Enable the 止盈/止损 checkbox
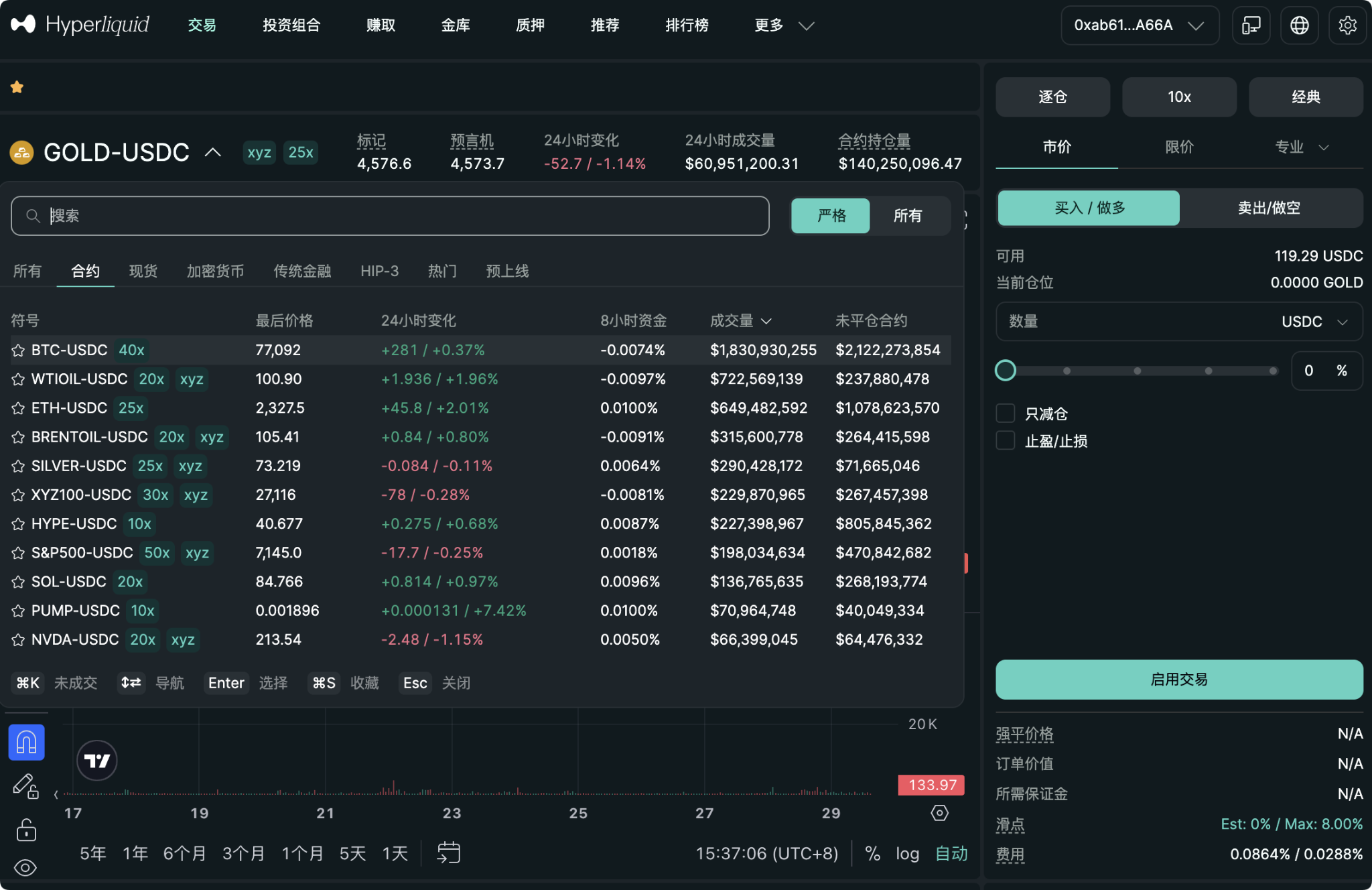This screenshot has width=1372, height=890. (1006, 440)
